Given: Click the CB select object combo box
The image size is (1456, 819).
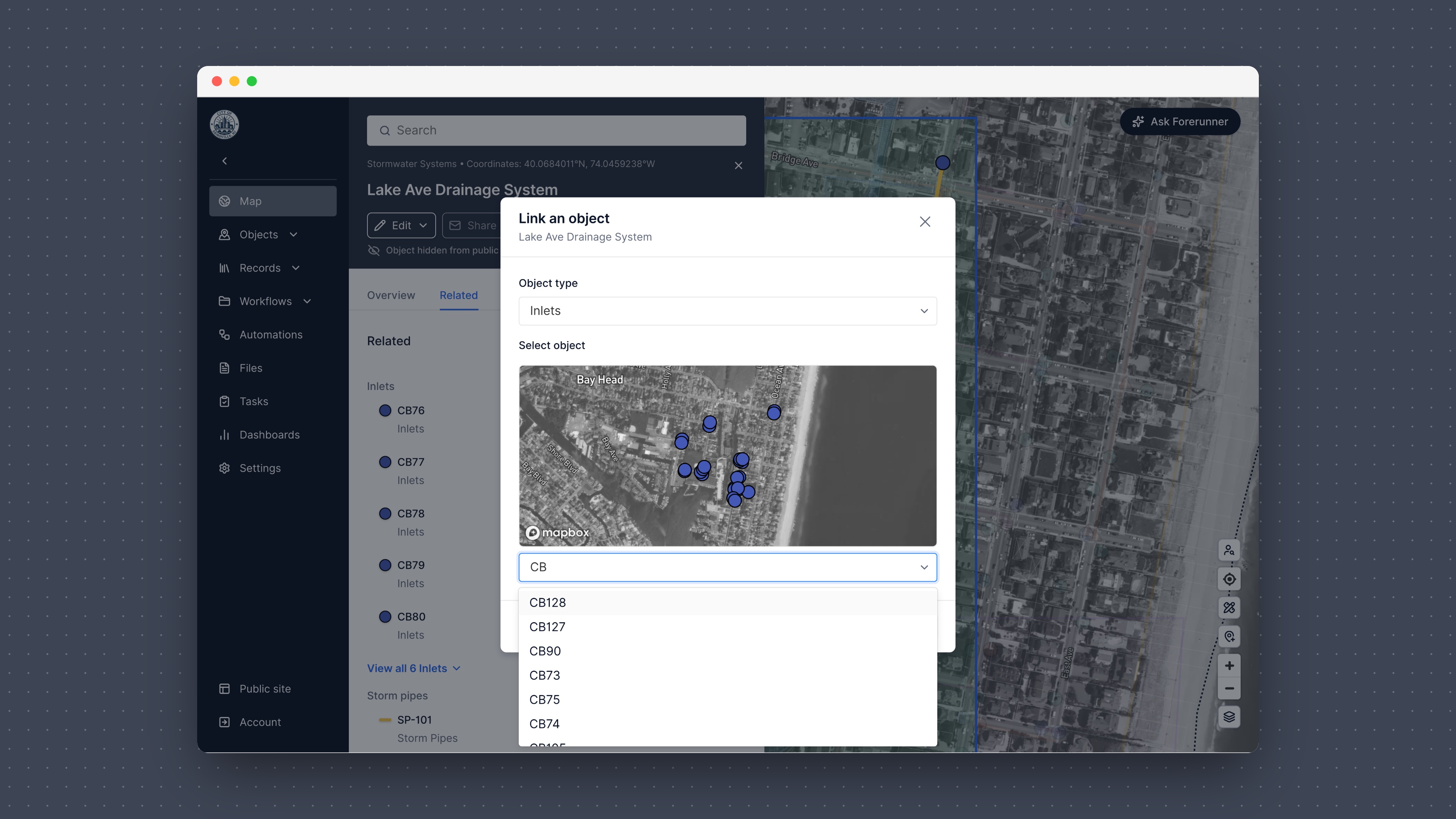Looking at the screenshot, I should (x=728, y=567).
